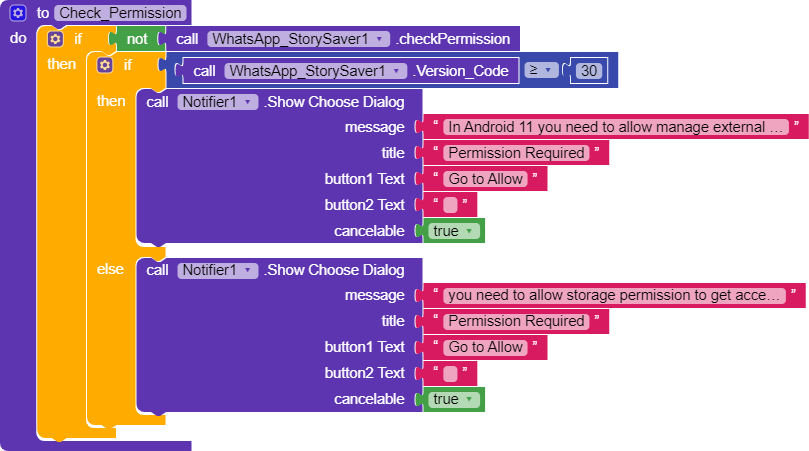Click the gear icon on the inner if block
This screenshot has width=809, height=451.
click(x=105, y=65)
